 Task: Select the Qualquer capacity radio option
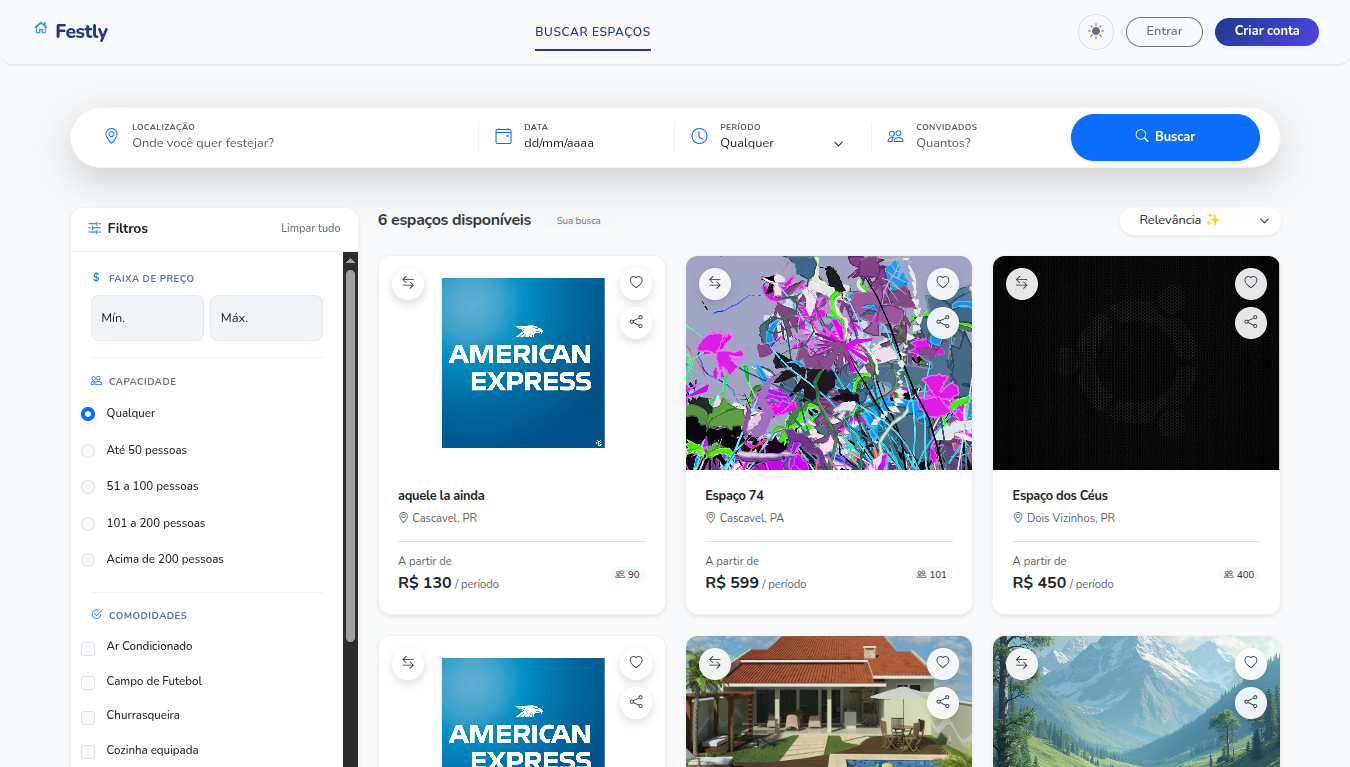[88, 414]
